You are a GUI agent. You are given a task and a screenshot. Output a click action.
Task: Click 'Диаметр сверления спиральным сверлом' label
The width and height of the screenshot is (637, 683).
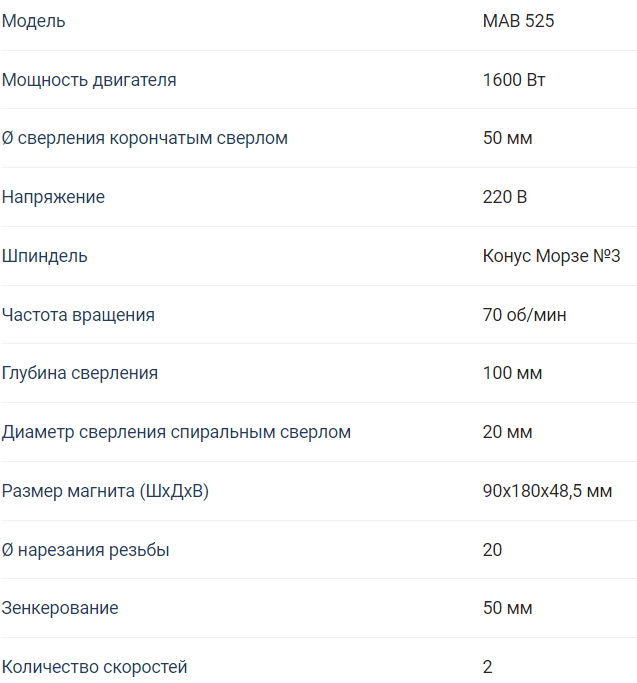coord(176,432)
